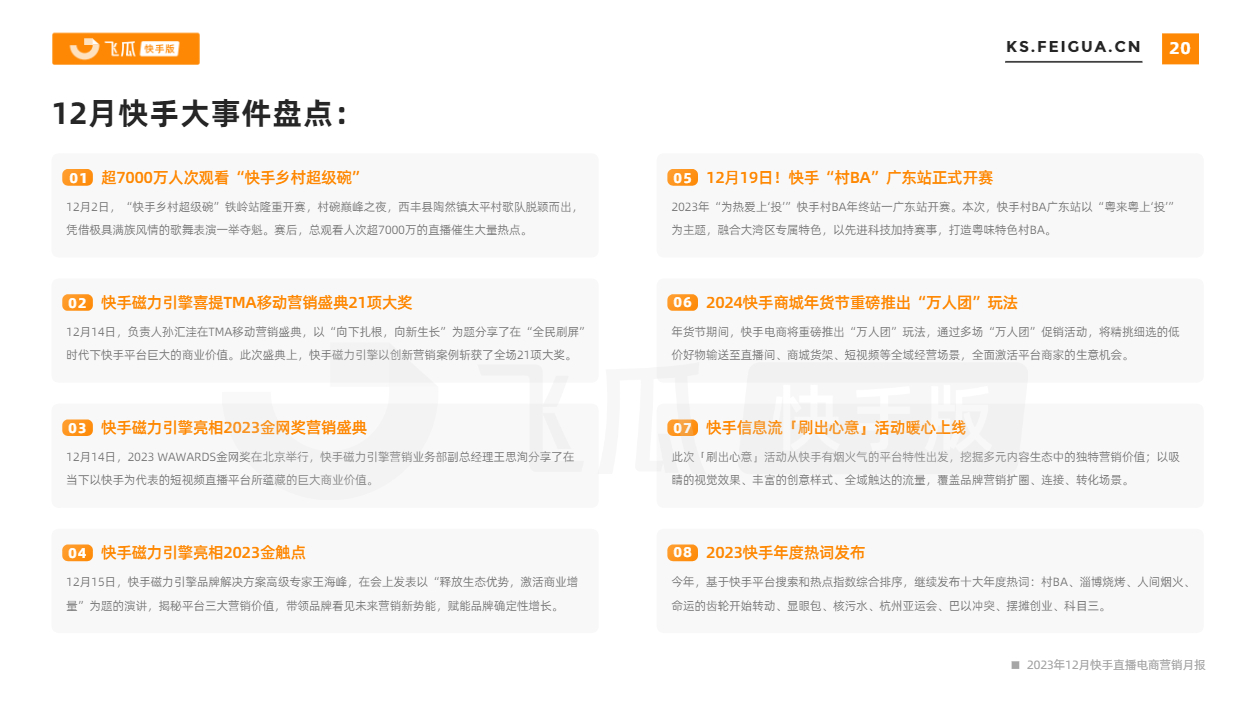The height and width of the screenshot is (703, 1250).
Task: Click heading 12月19日！快手"村BA"广东站正式开赛
Action: 849,178
